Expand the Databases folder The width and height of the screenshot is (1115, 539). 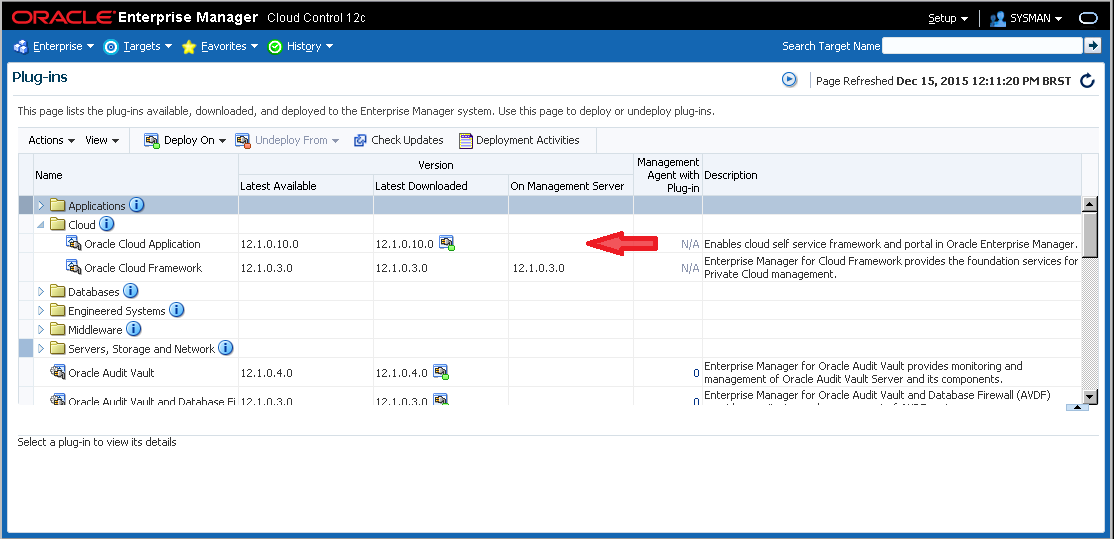(x=41, y=292)
